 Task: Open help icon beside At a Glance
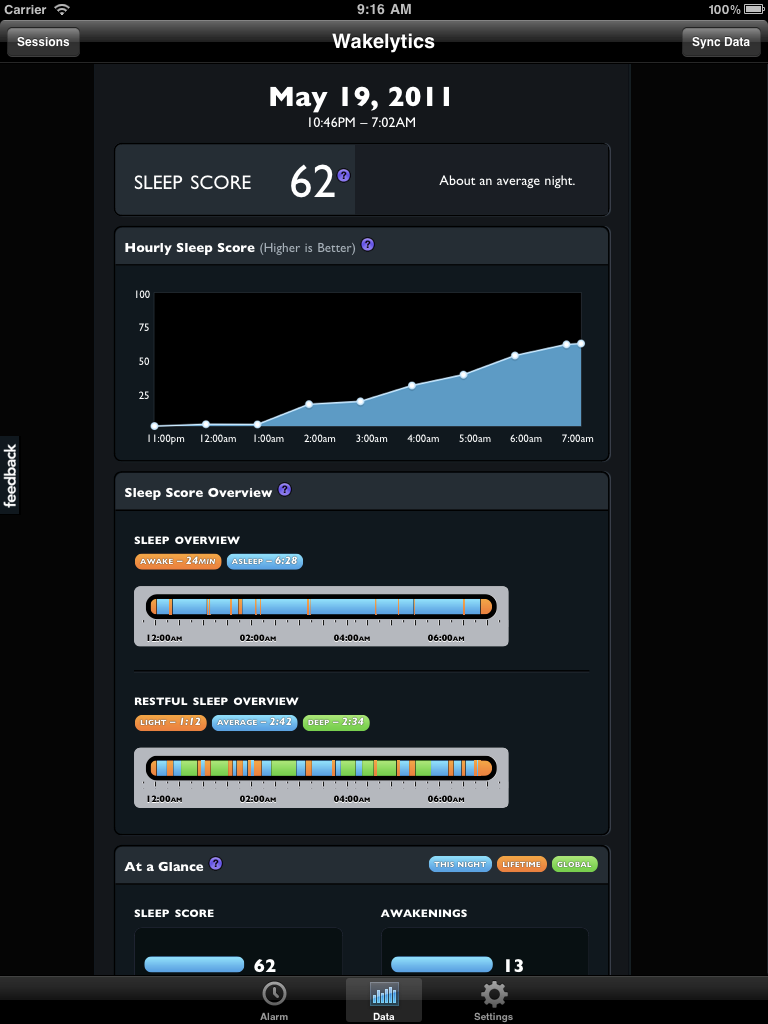pyautogui.click(x=216, y=863)
